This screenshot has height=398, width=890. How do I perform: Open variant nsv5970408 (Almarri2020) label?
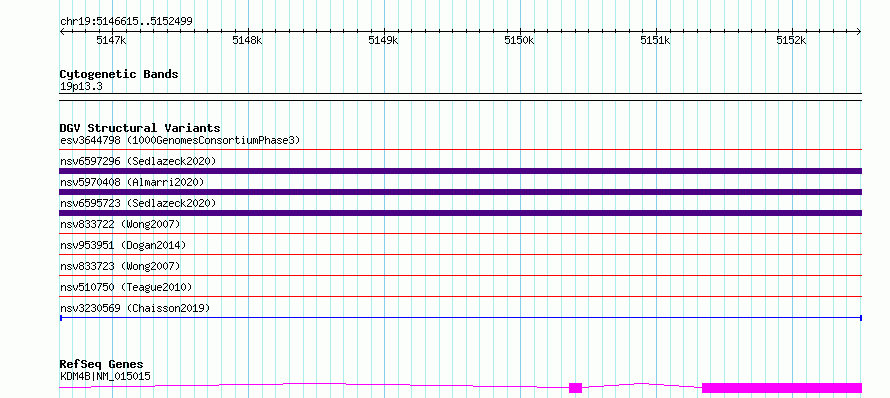pos(132,182)
